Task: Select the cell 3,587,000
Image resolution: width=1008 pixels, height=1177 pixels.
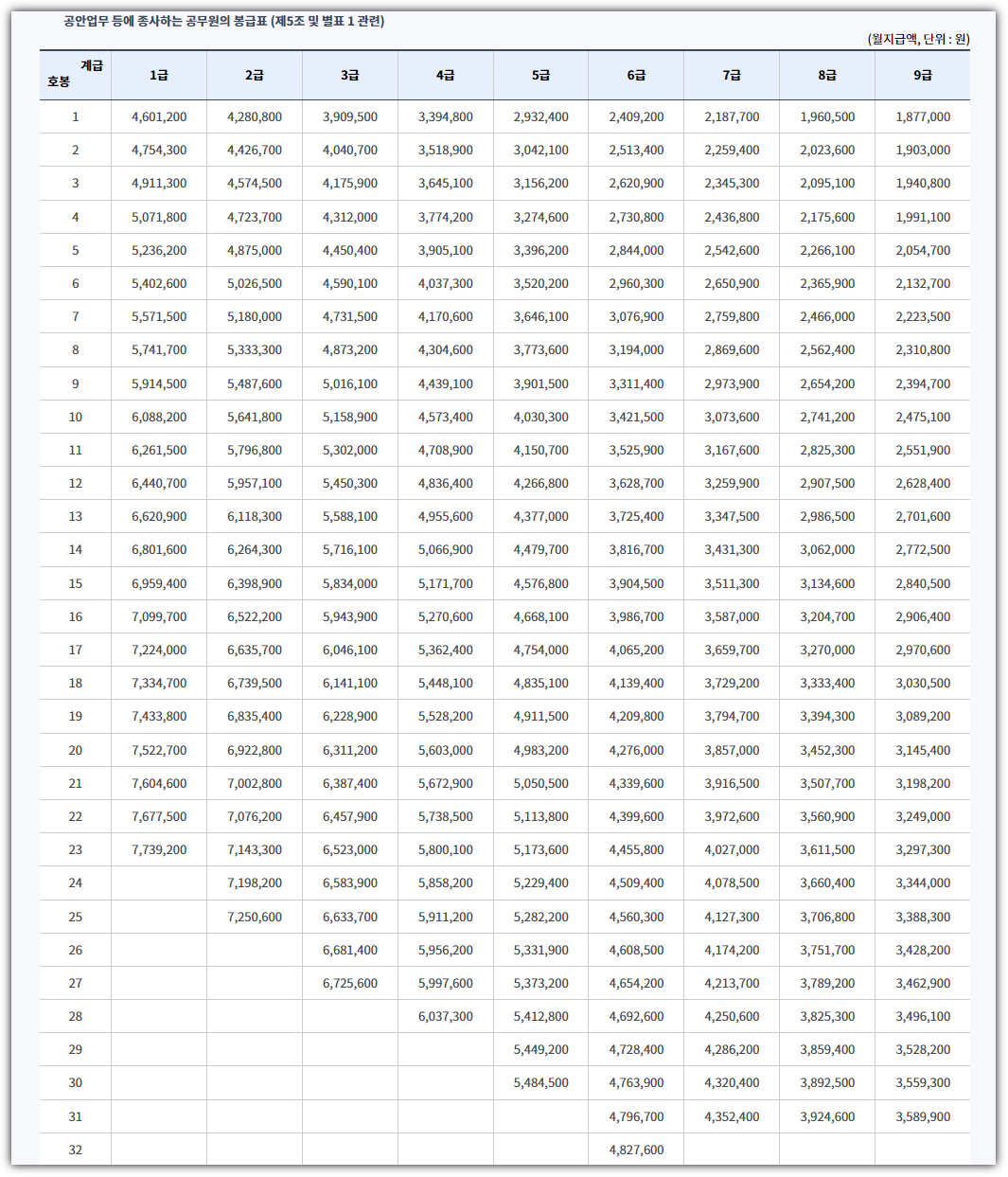Action: [732, 617]
